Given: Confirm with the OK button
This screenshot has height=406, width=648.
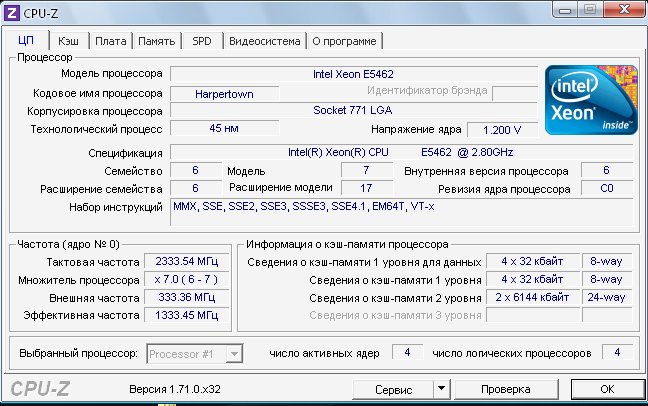Looking at the screenshot, I should 607,389.
